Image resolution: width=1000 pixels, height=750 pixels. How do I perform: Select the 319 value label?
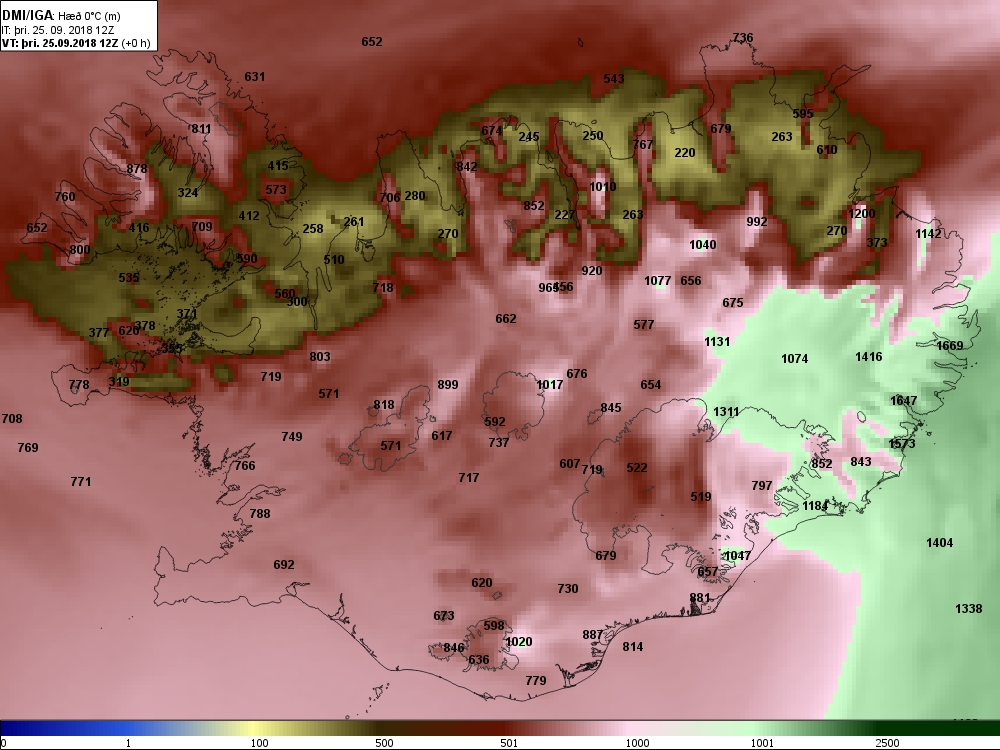[x=119, y=381]
